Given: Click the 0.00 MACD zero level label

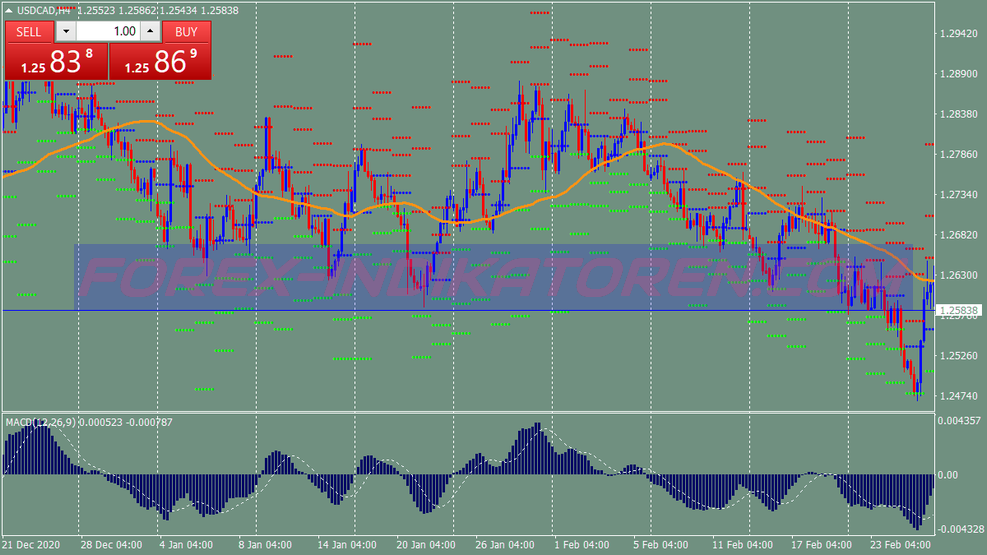Looking at the screenshot, I should (x=947, y=475).
